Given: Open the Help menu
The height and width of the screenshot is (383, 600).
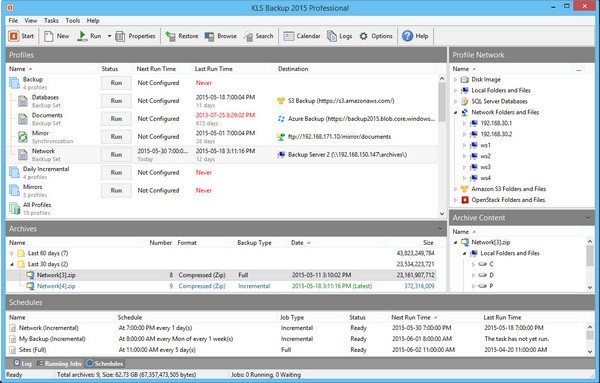Looking at the screenshot, I should (x=93, y=20).
